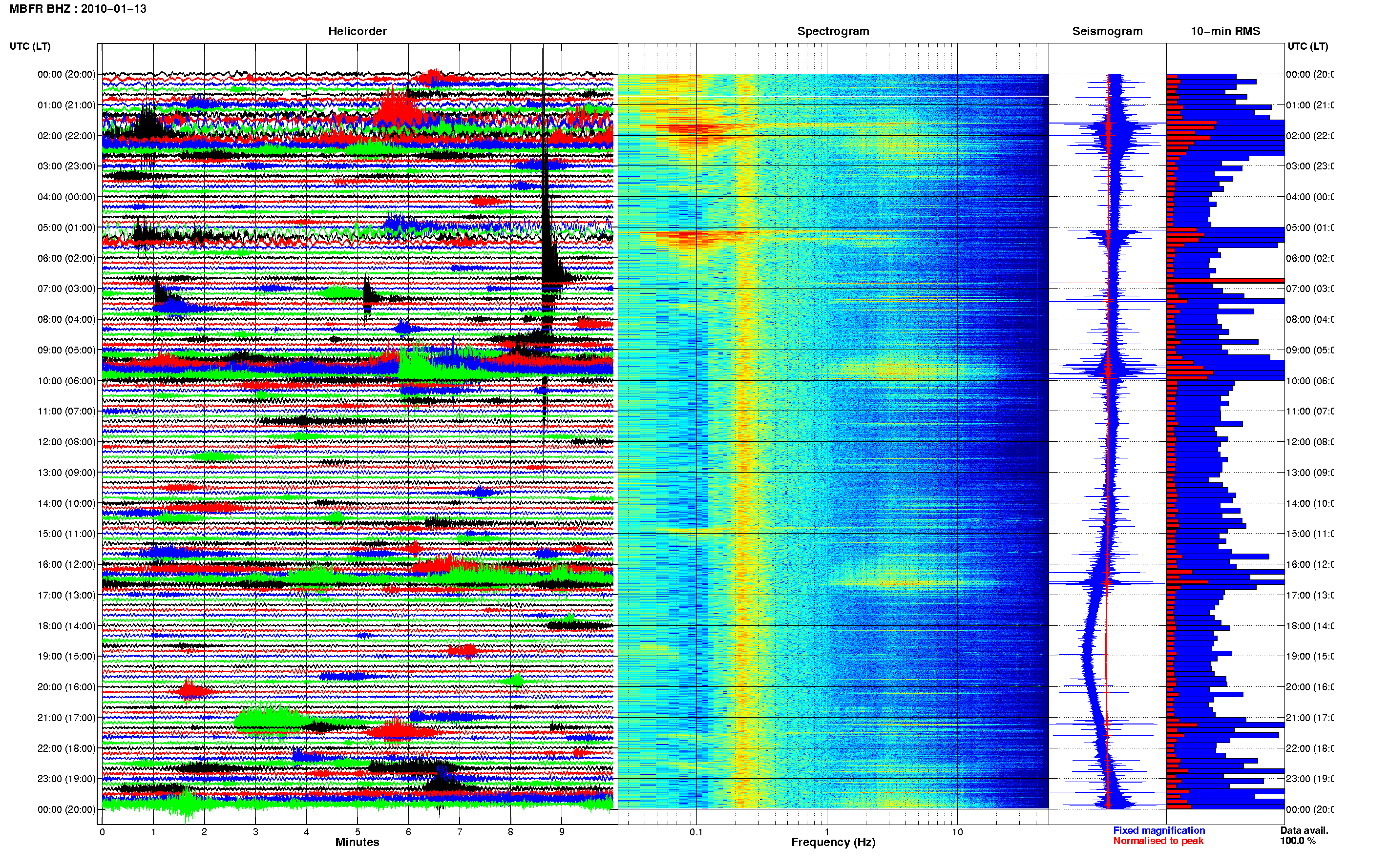Click the left 10:00 (06:00) time label
This screenshot has width=1389, height=868.
point(66,381)
